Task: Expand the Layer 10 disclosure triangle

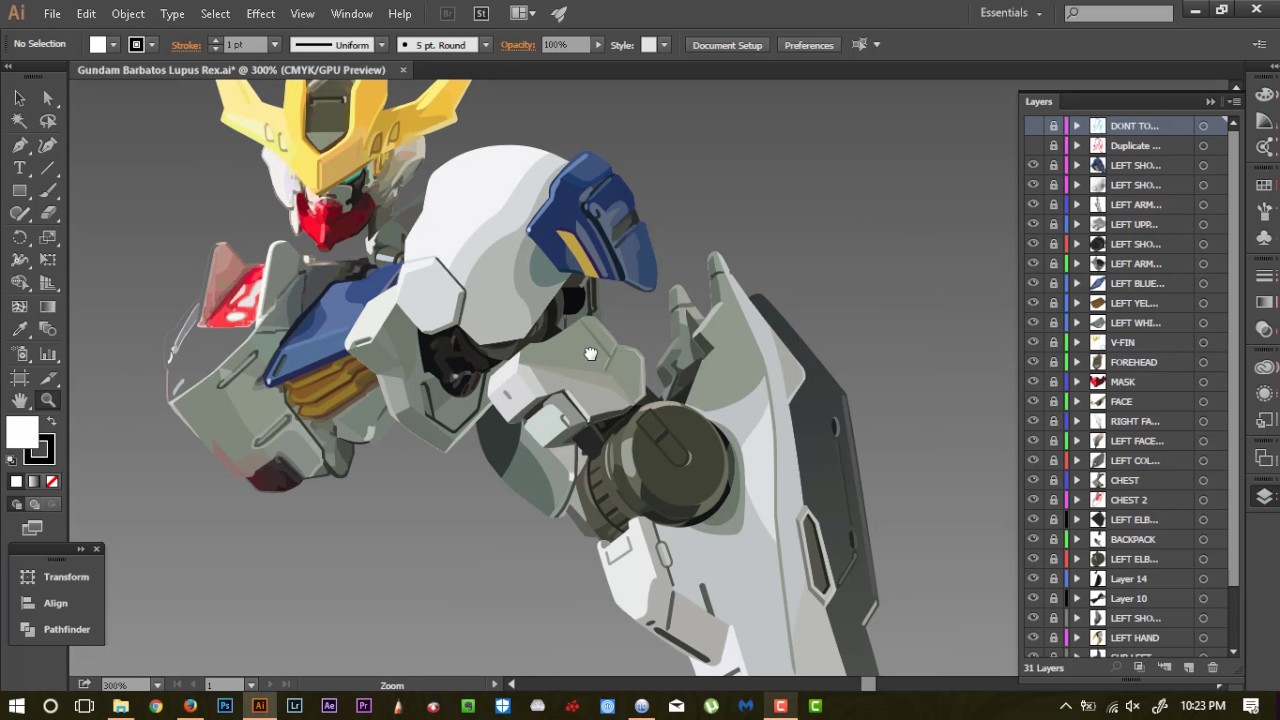Action: [x=1077, y=598]
